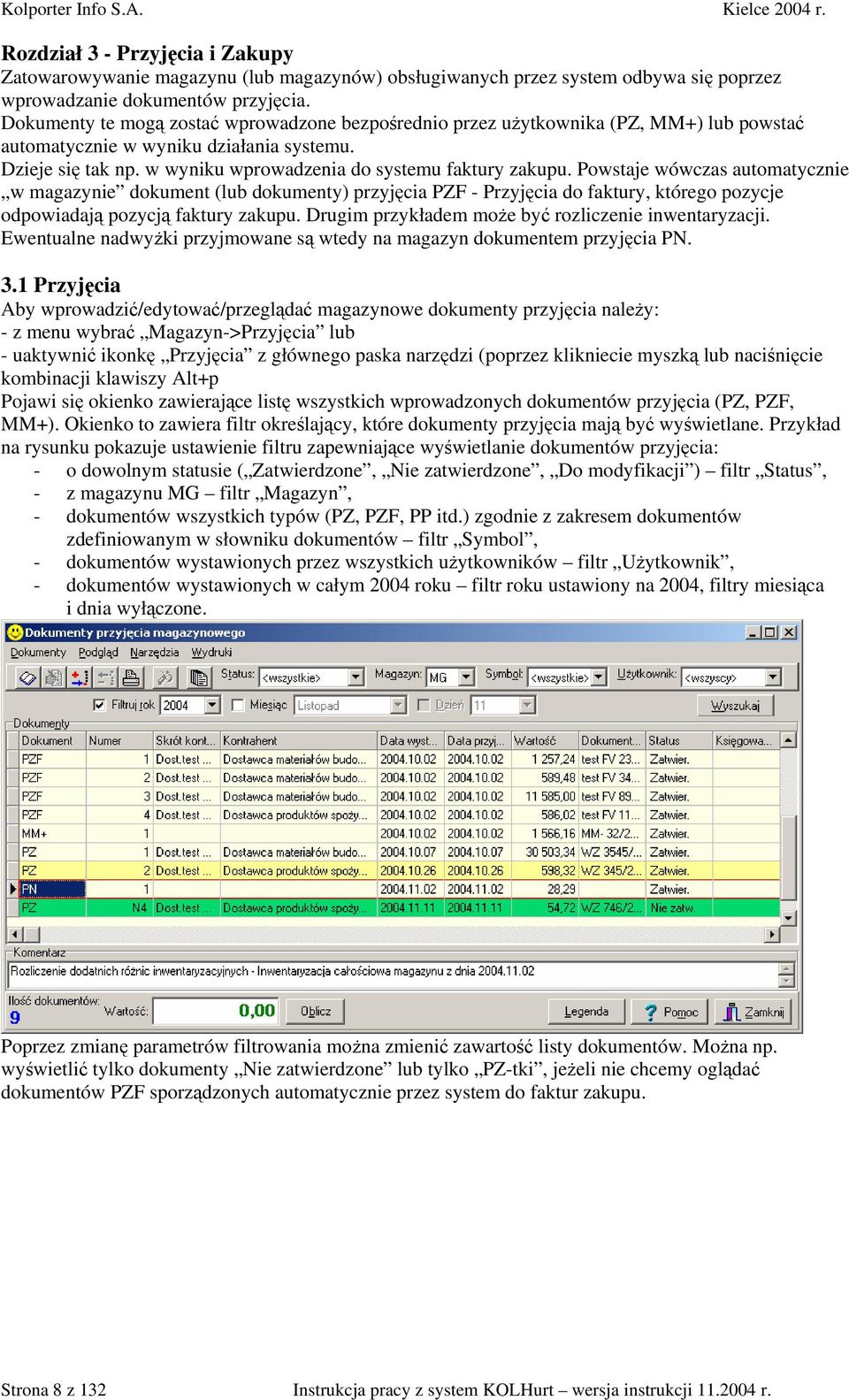Viewport: 849px width, 1400px height.
Task: Click the Księgowa... column header
Action: click(746, 740)
